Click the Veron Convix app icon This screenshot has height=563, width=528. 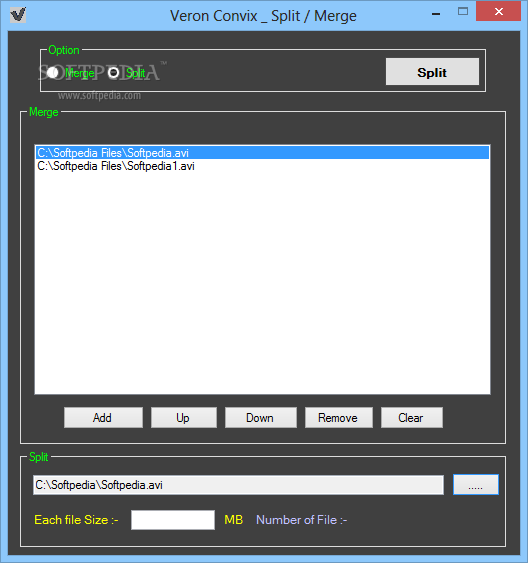point(18,15)
